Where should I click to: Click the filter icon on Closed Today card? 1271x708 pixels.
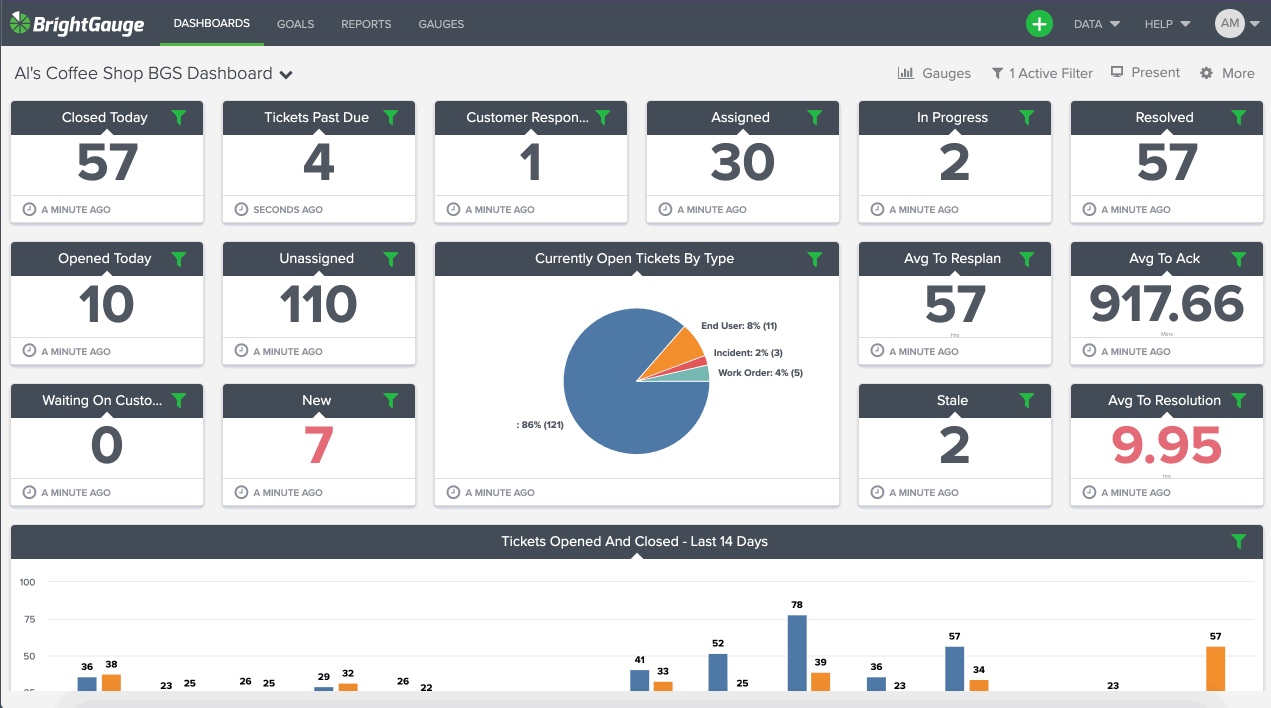(179, 117)
